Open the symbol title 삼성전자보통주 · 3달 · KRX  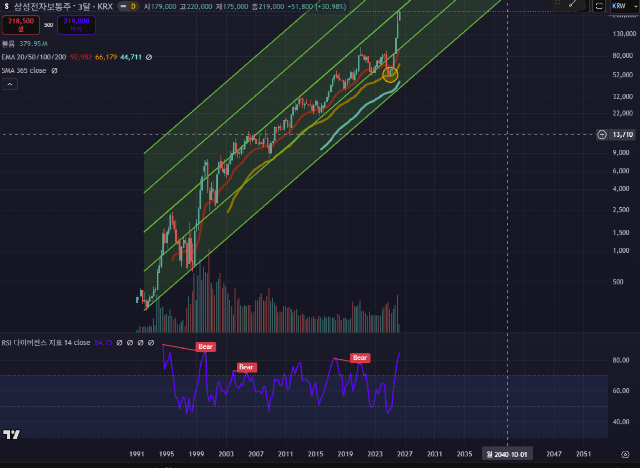click(63, 7)
